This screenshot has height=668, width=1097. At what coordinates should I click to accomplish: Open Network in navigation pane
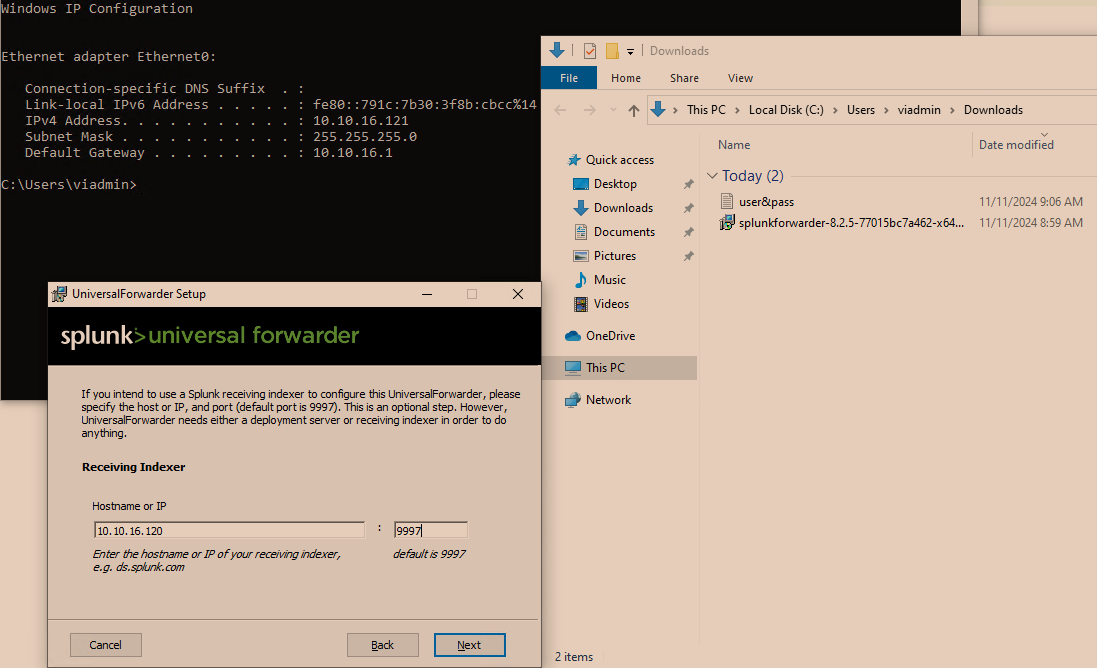pyautogui.click(x=608, y=399)
